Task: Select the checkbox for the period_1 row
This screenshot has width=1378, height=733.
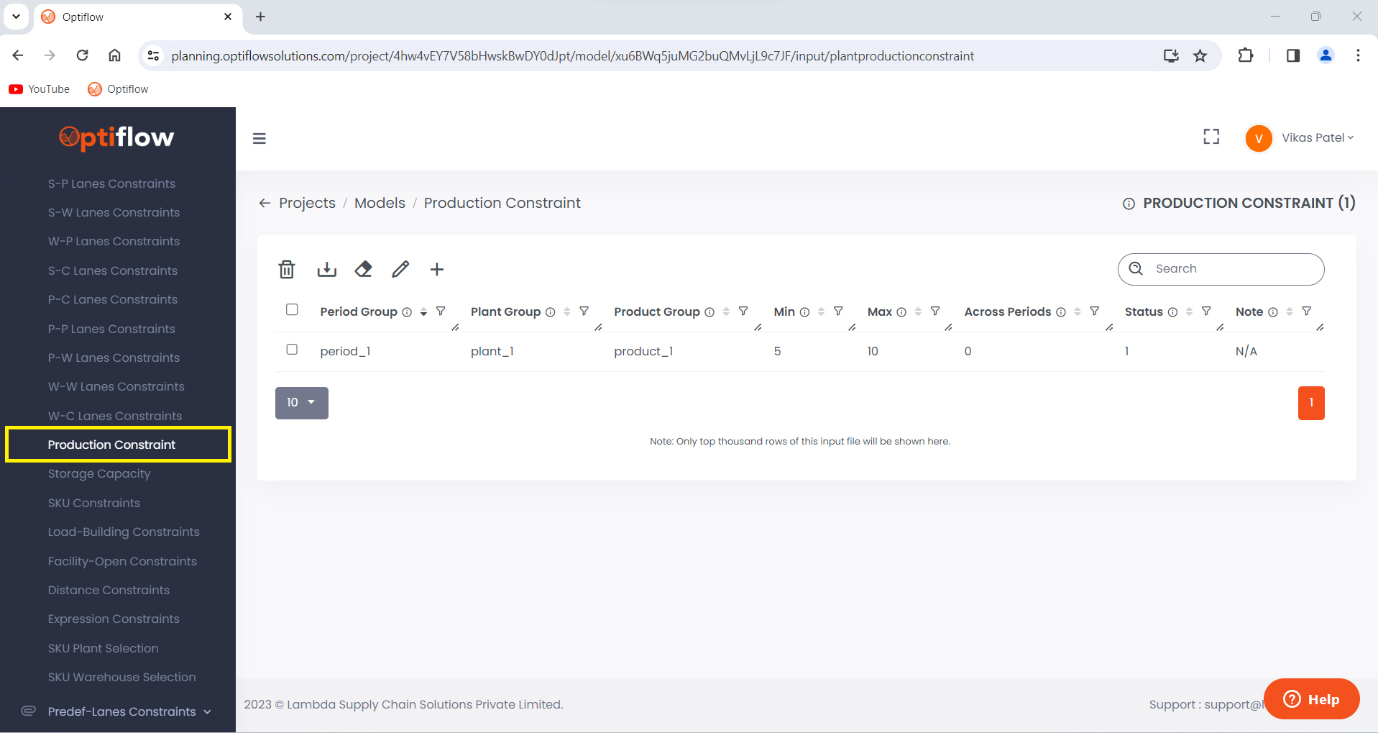Action: click(x=291, y=349)
